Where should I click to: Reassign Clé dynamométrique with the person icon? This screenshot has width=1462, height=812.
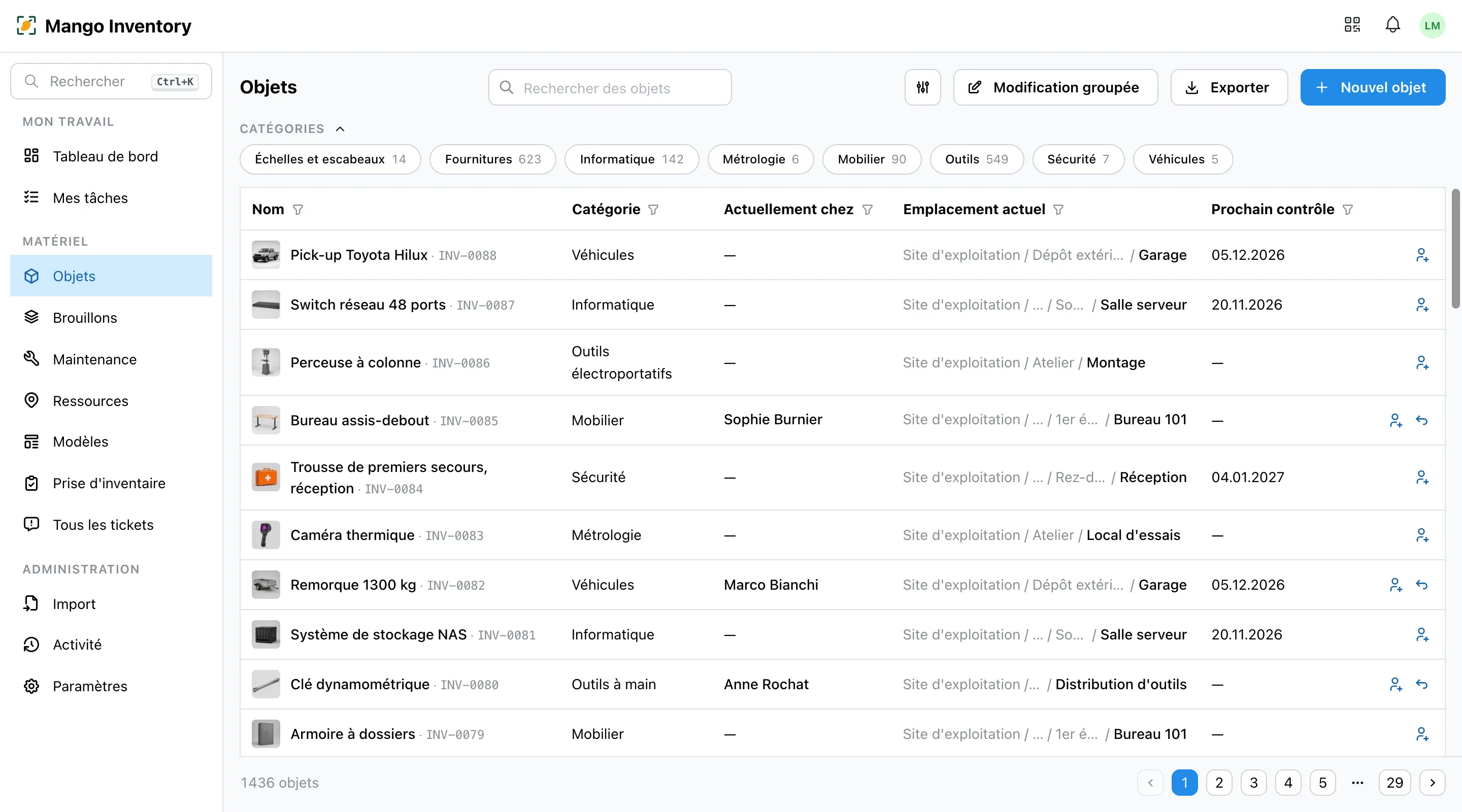(1395, 685)
